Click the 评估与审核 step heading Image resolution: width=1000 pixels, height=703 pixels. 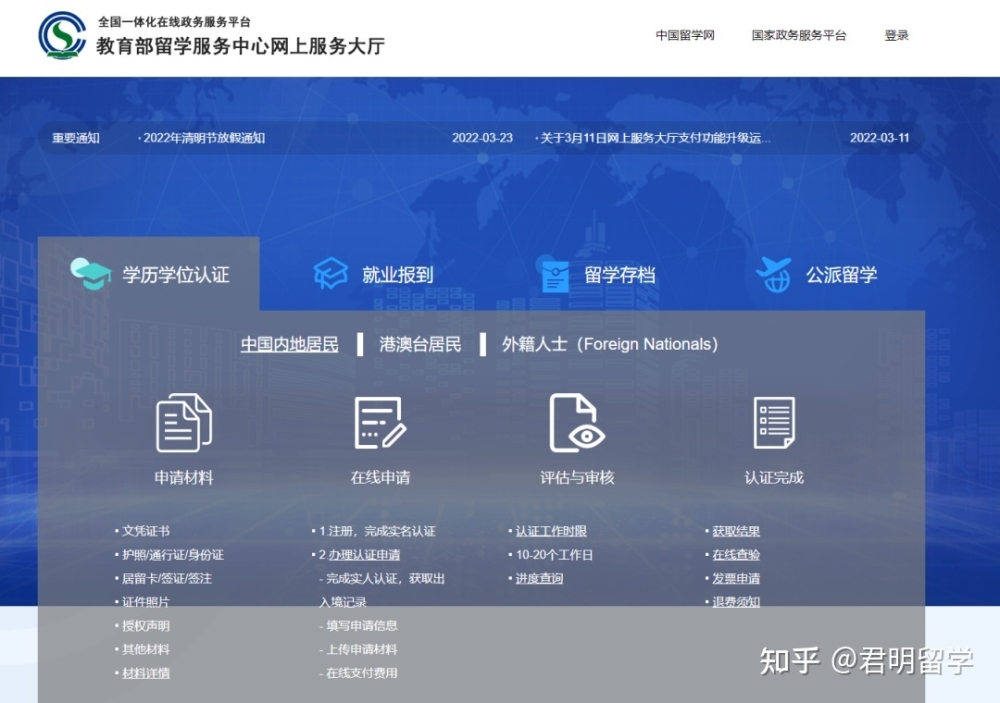point(577,477)
